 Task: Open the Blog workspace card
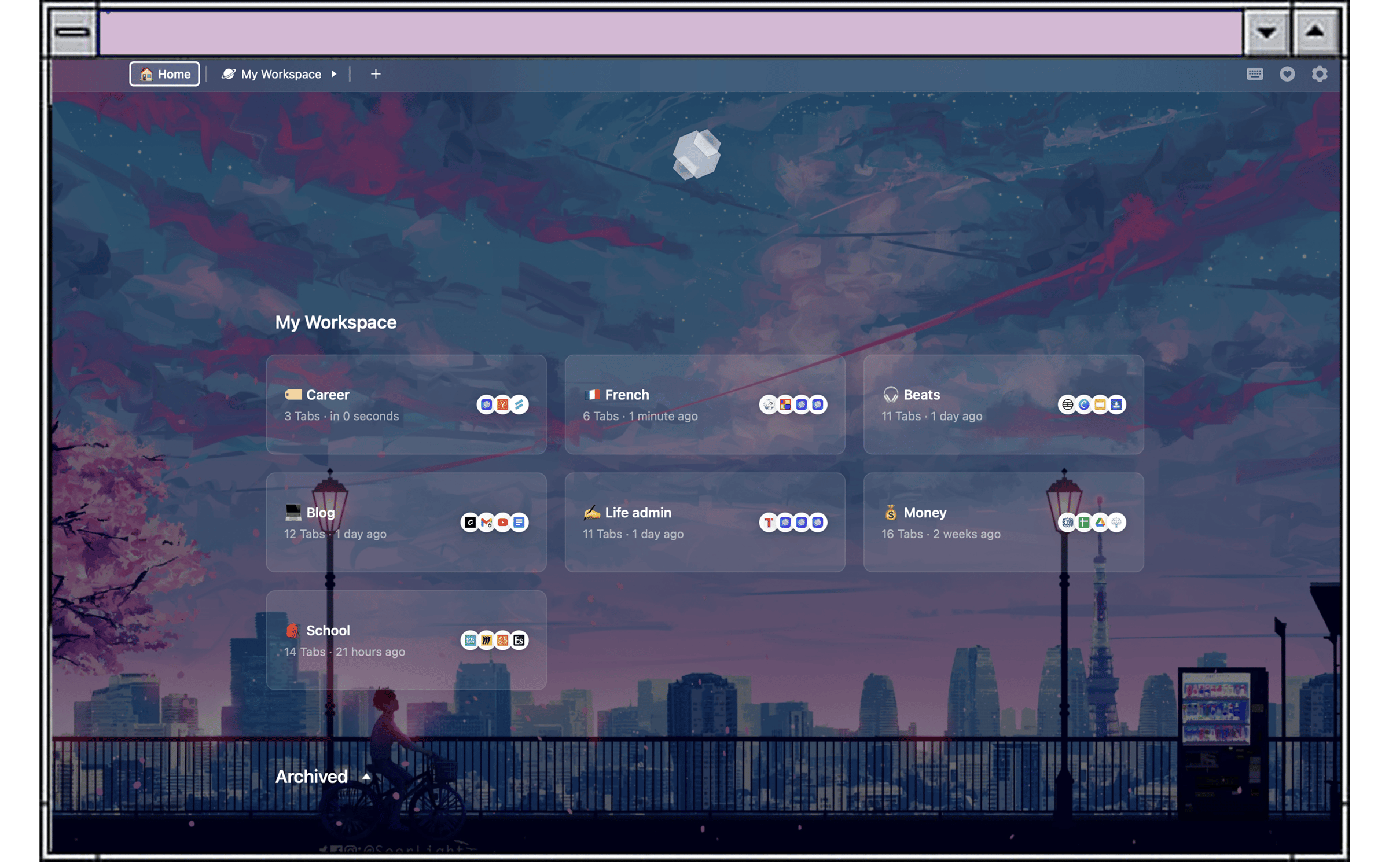pos(406,523)
